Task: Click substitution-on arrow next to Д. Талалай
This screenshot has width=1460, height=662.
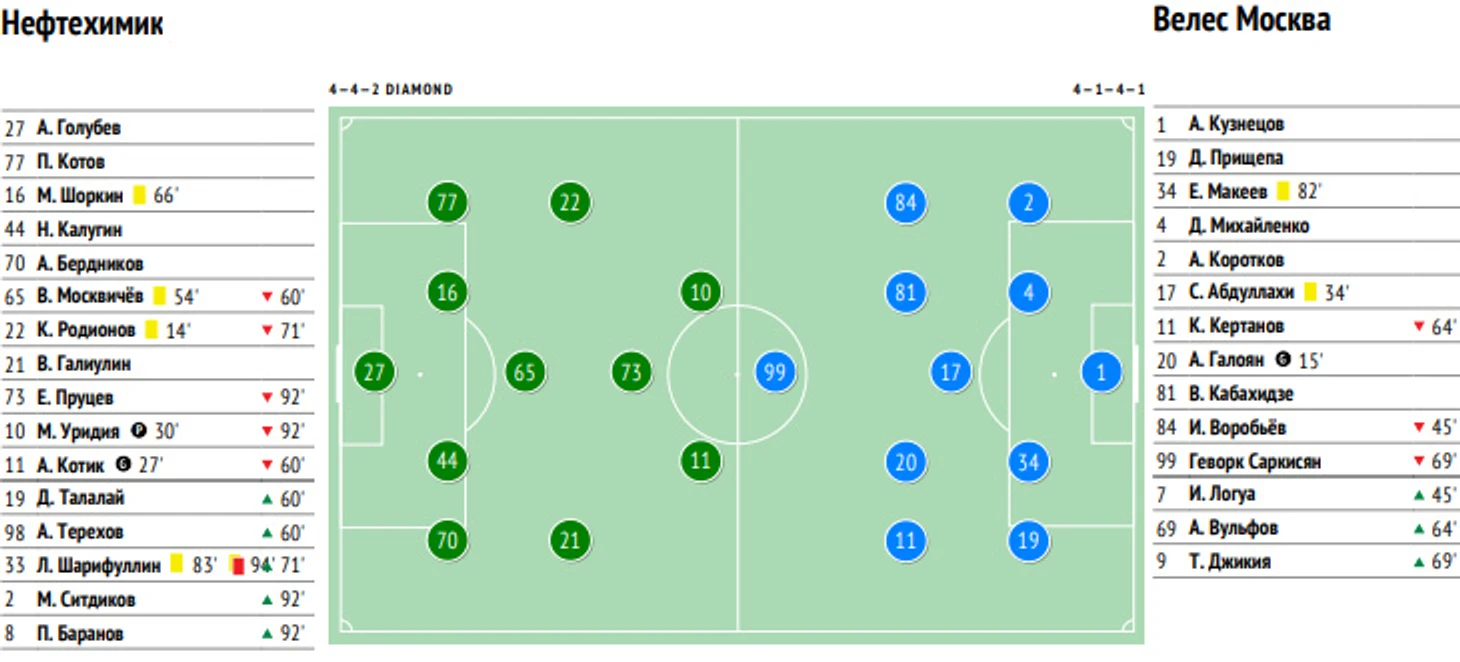Action: coord(267,498)
